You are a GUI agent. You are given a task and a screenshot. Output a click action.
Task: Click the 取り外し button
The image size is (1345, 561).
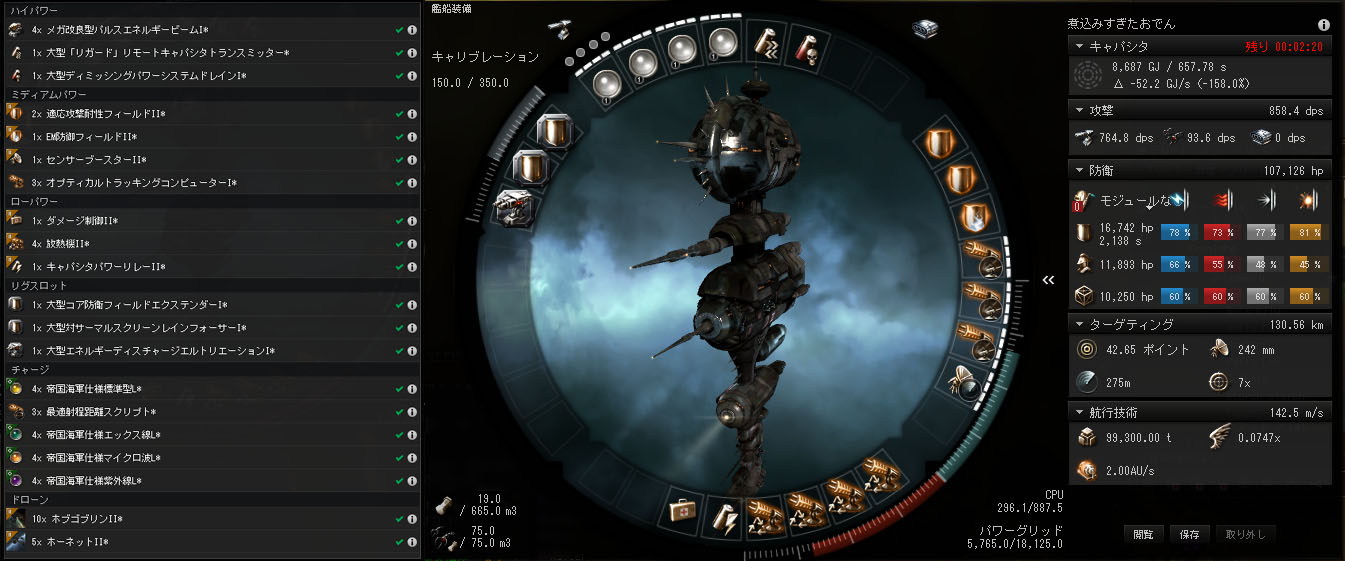(1245, 534)
